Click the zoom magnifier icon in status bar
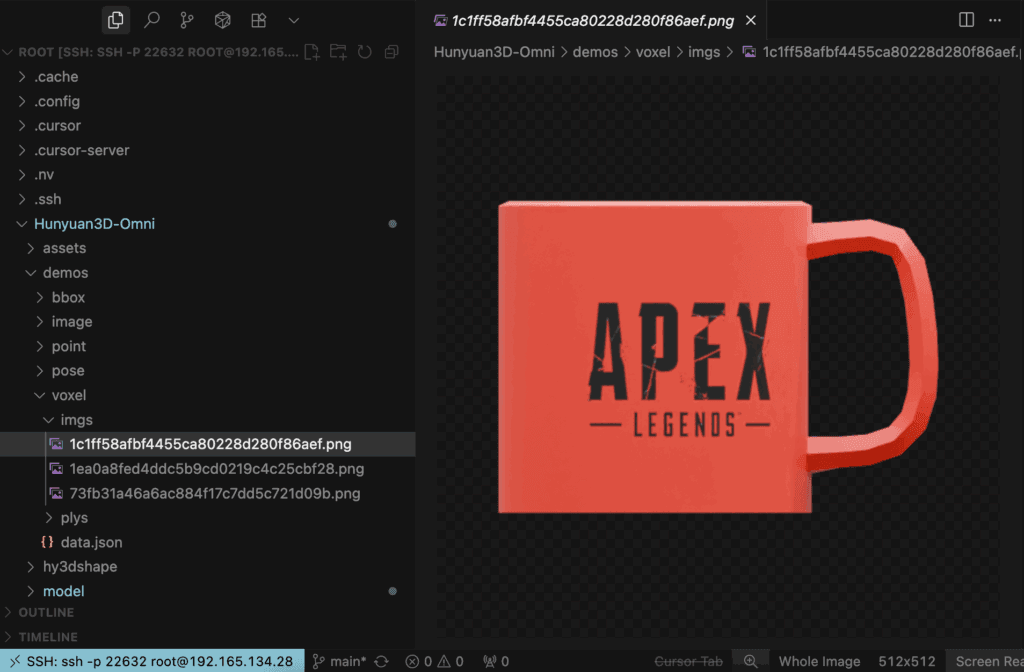This screenshot has height=672, width=1024. pyautogui.click(x=750, y=661)
